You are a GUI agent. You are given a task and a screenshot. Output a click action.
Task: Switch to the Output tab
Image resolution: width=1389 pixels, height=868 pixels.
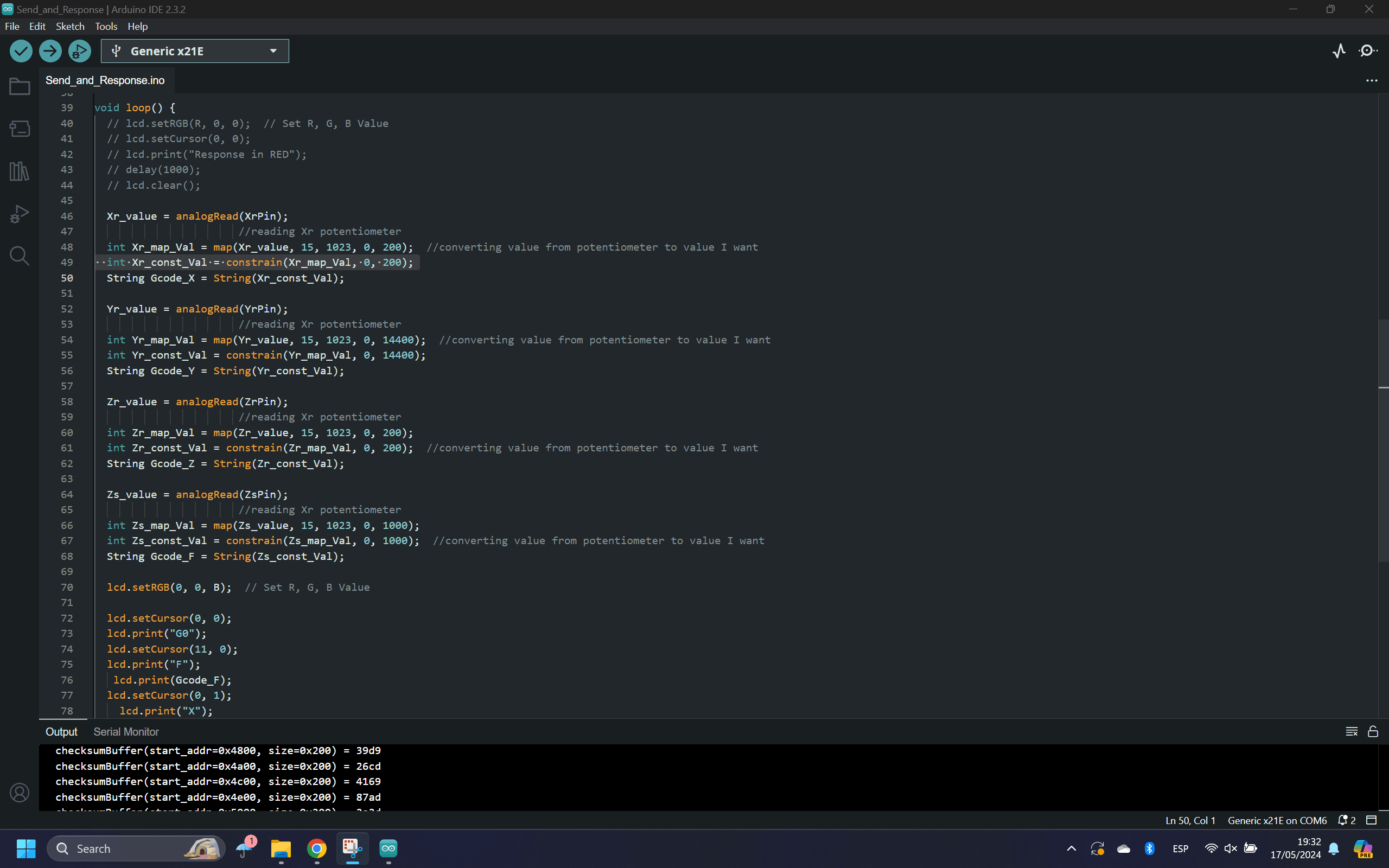(61, 731)
